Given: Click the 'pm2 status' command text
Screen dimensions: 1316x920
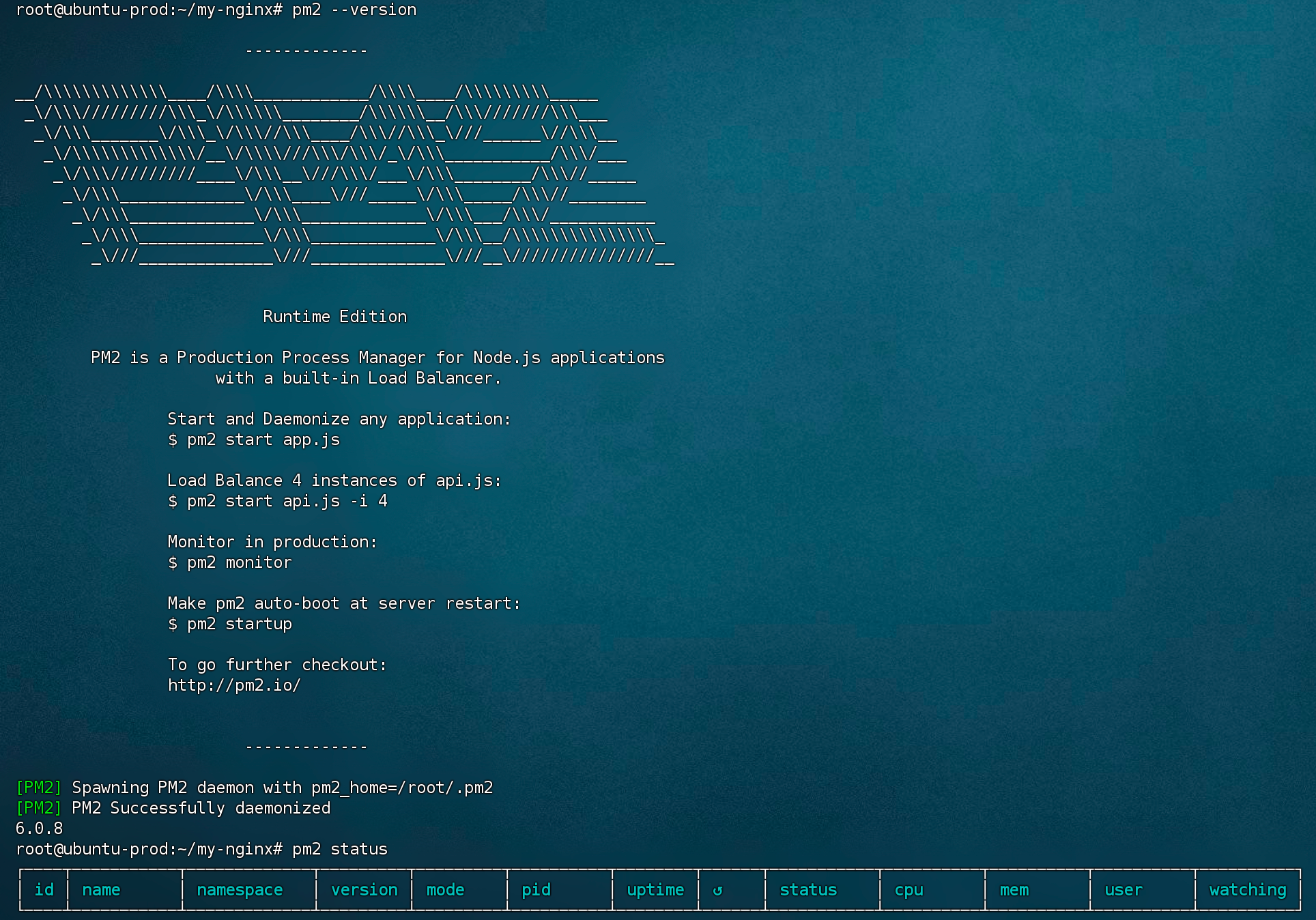Looking at the screenshot, I should click(x=339, y=849).
